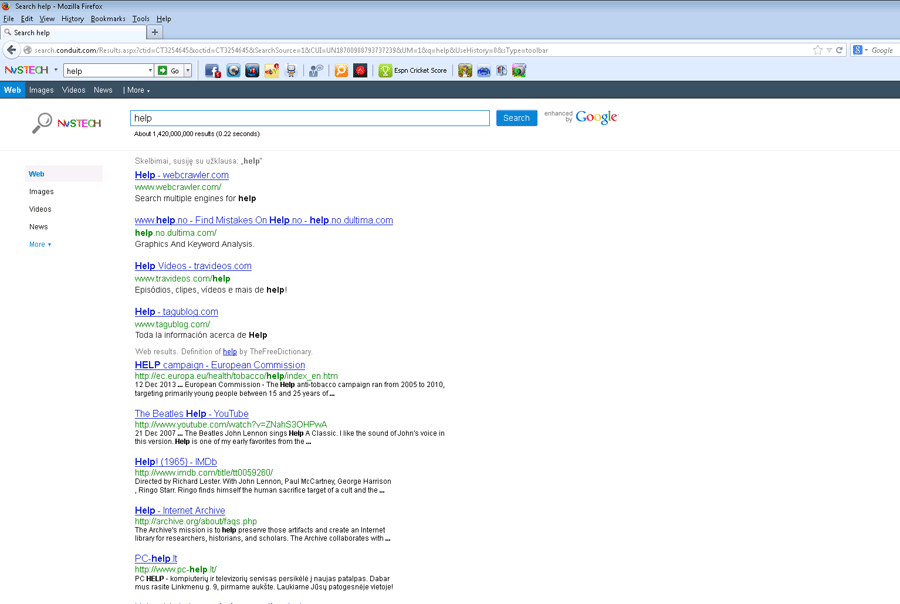Click the Facebook icon in the toolbar
900x604 pixels.
point(212,71)
